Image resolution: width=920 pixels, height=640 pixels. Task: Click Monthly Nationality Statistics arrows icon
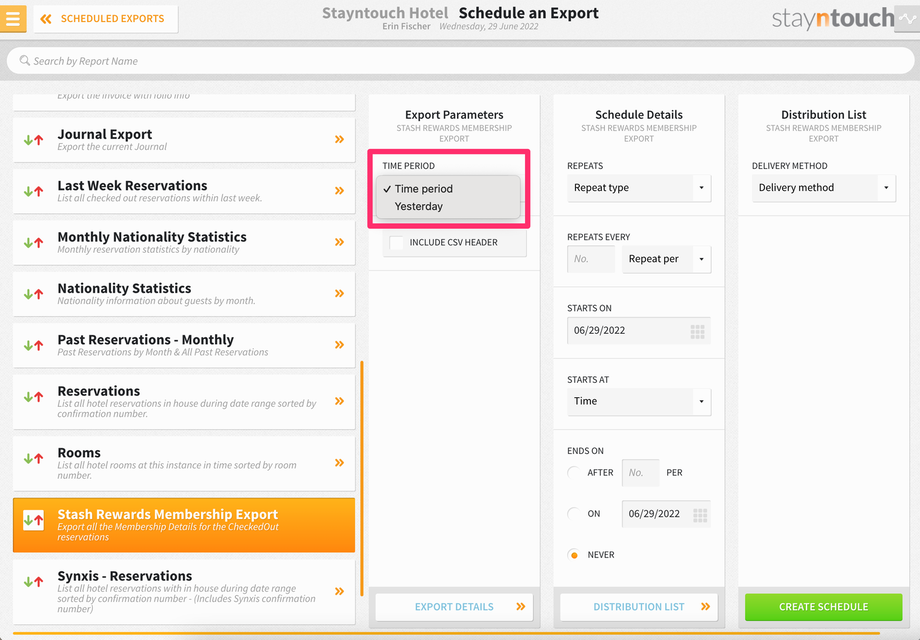(33, 242)
